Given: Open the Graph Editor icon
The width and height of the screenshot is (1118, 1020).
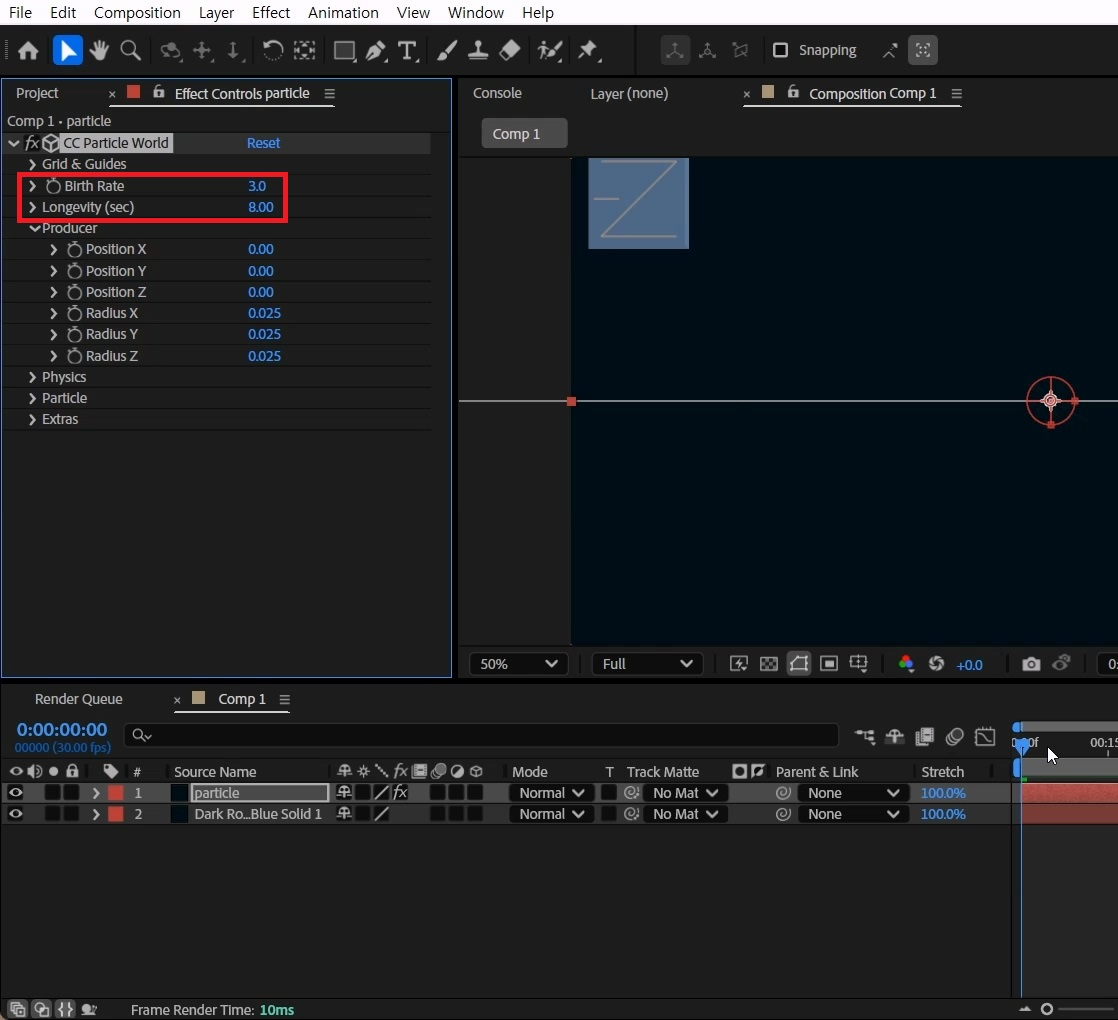Looking at the screenshot, I should pos(985,736).
